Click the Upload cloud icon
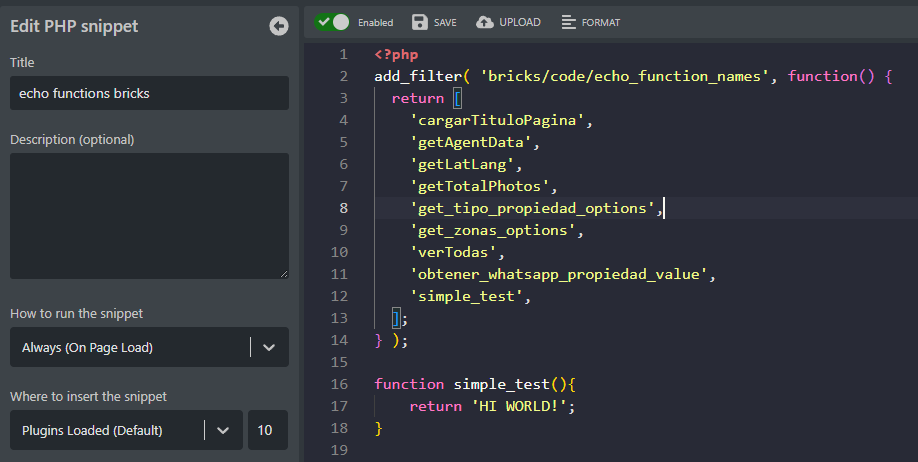The image size is (918, 462). pyautogui.click(x=485, y=22)
